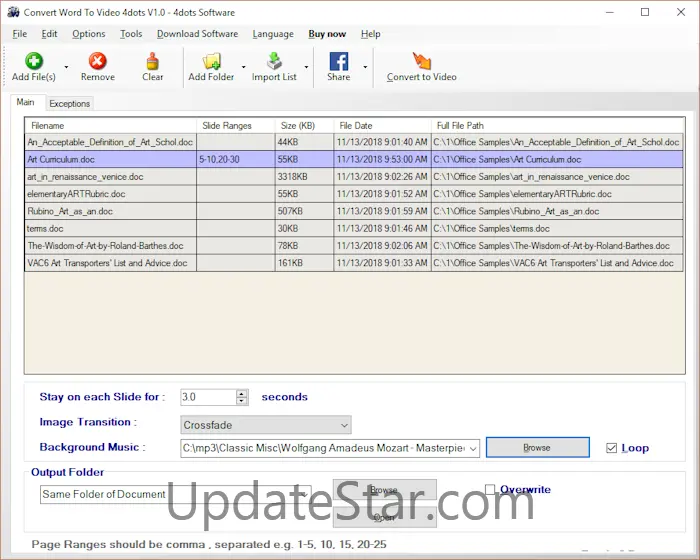
Task: Expand the Add File(s) dropdown arrow
Action: (x=67, y=67)
